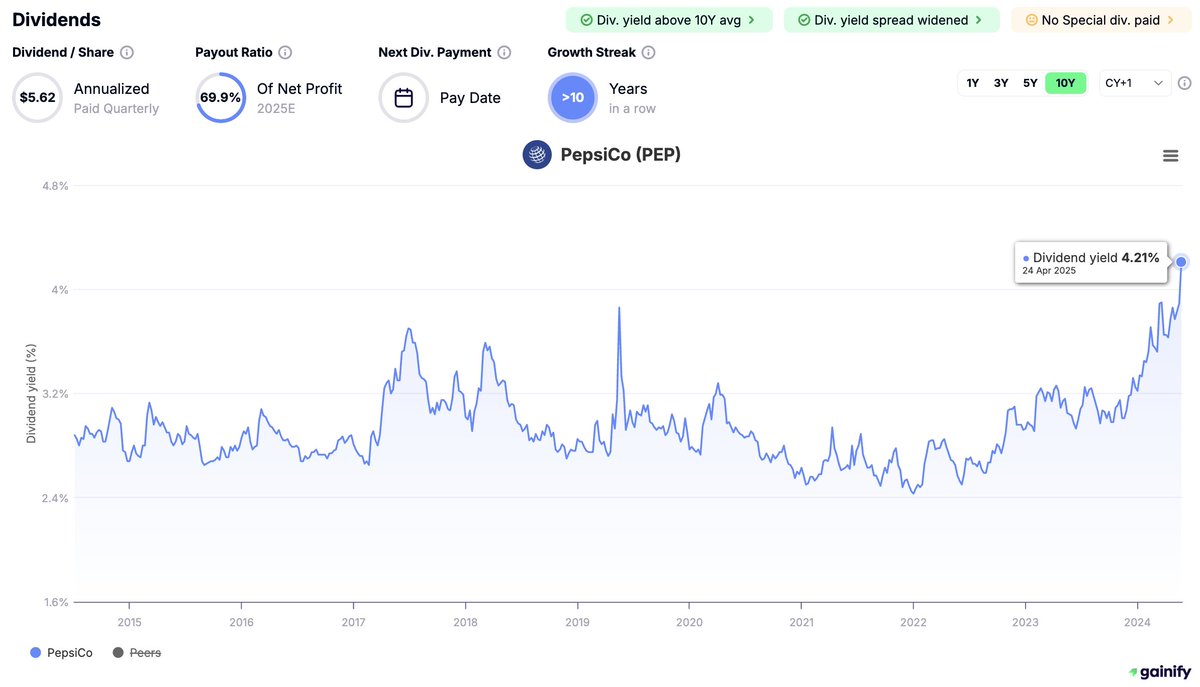
Task: Click the PepsiCo globe logo
Action: point(537,154)
